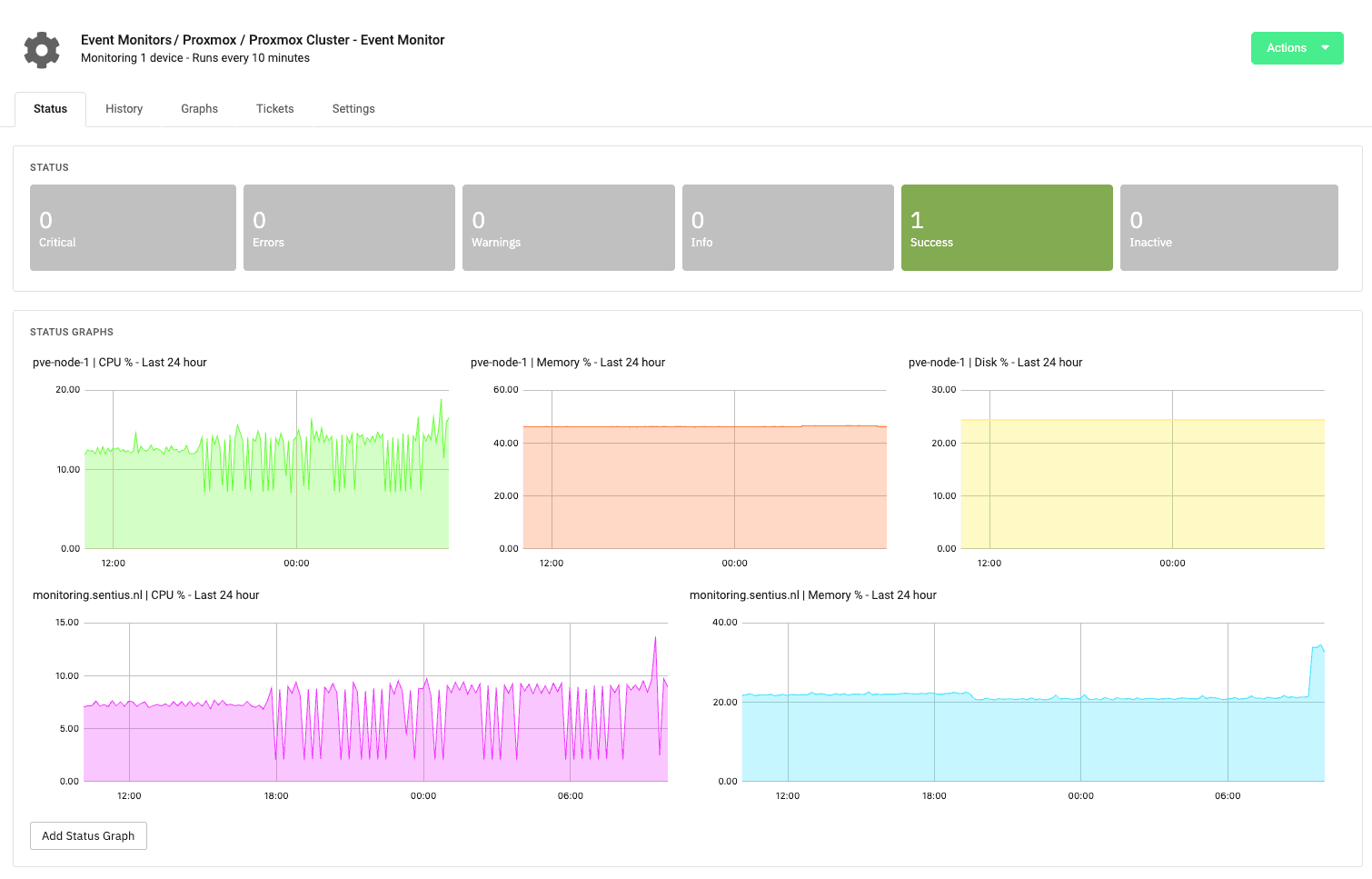Image resolution: width=1372 pixels, height=879 pixels.
Task: Click the Add Status Graph button
Action: tap(88, 835)
